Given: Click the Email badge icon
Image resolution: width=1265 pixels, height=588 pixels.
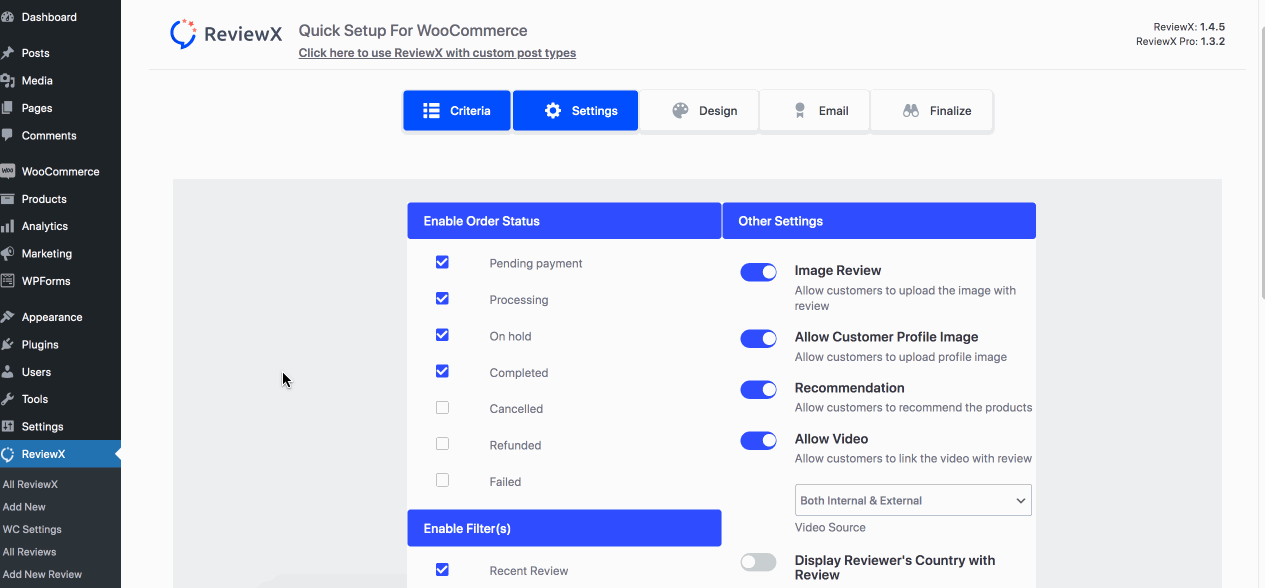Looking at the screenshot, I should pos(799,111).
